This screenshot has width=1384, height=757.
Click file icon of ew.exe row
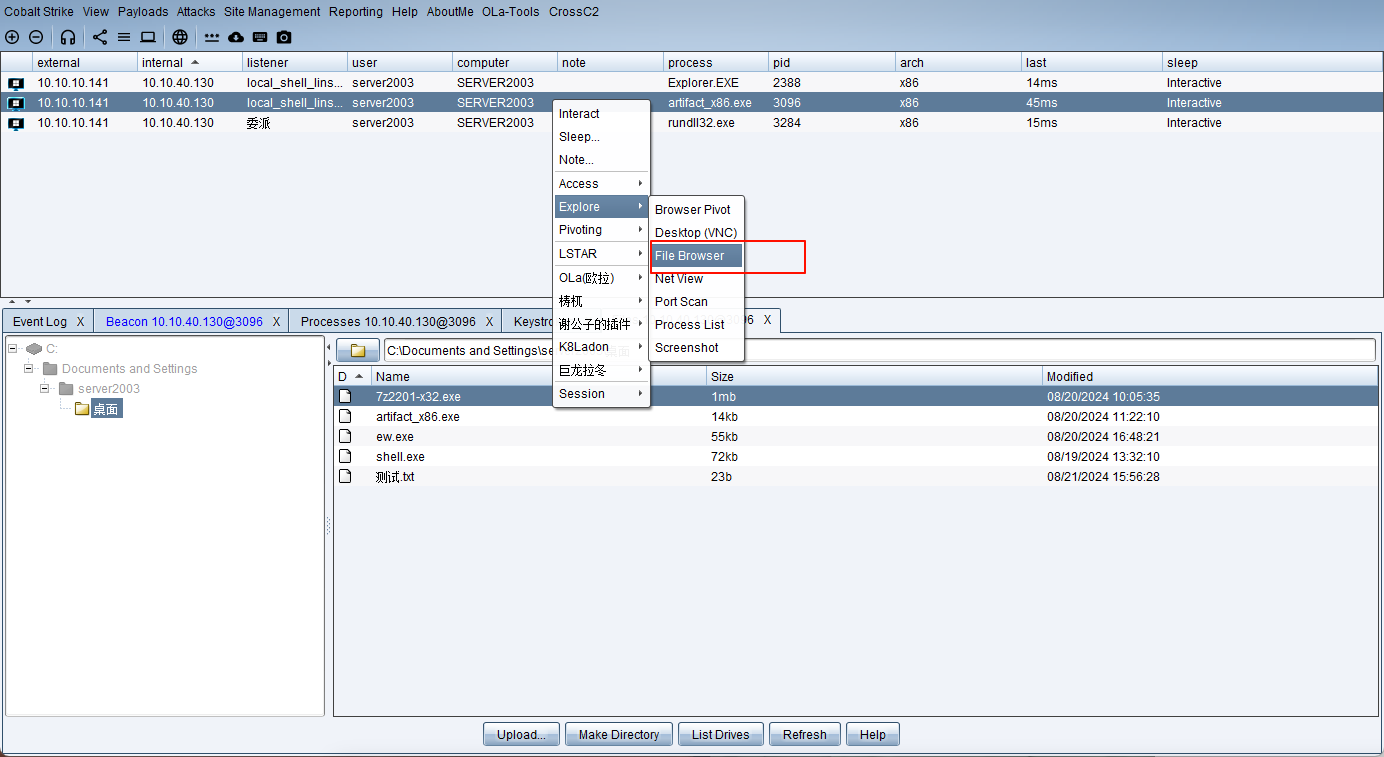coord(345,436)
